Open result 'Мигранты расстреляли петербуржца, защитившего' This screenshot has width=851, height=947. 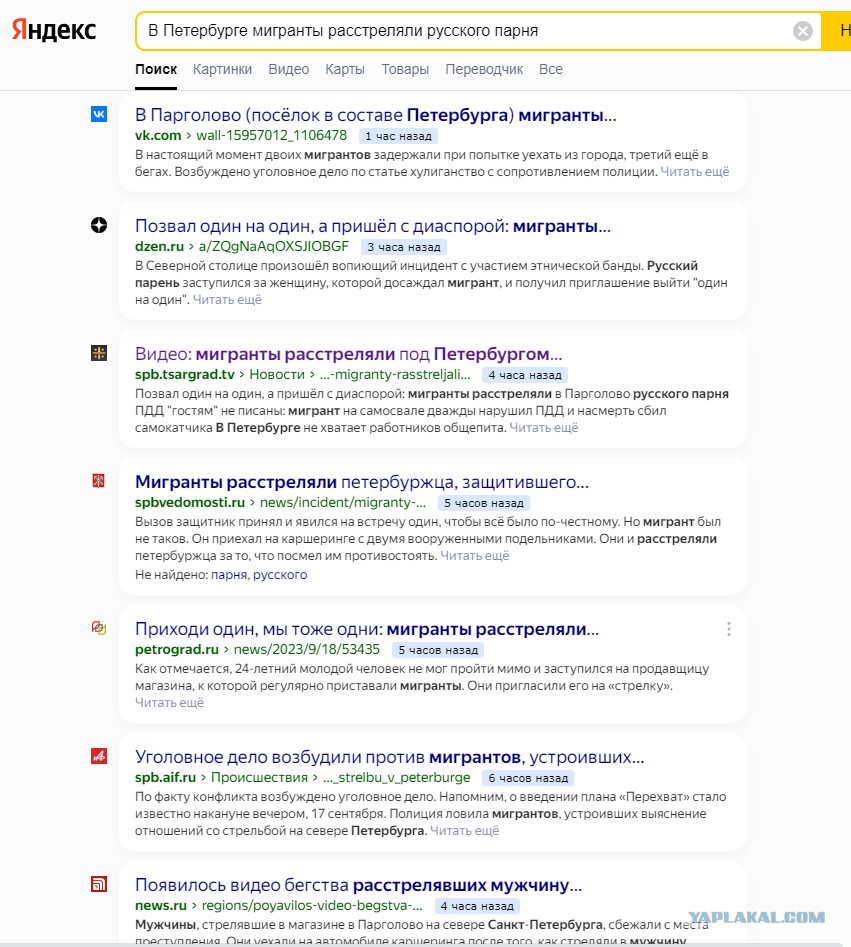click(x=362, y=482)
